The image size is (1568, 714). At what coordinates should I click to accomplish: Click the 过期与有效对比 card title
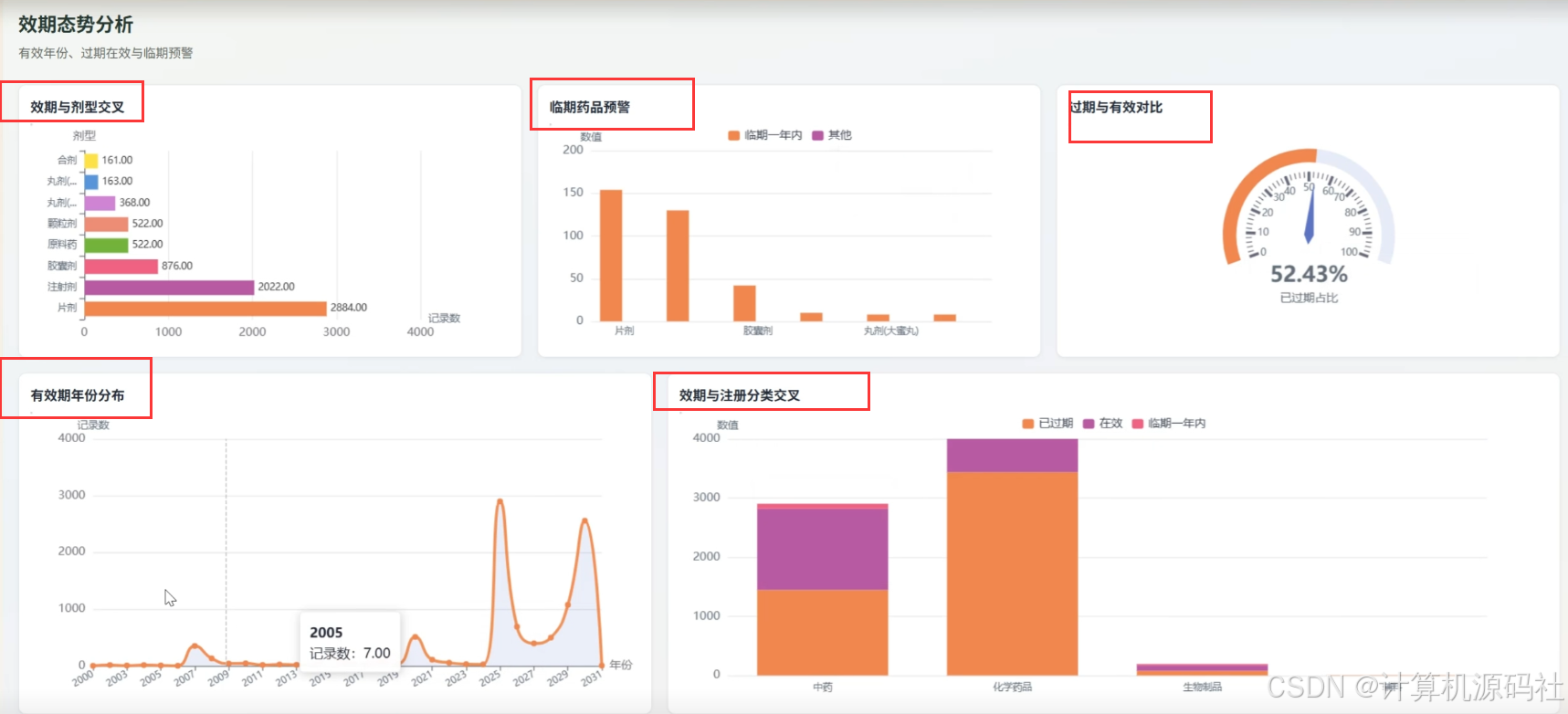tap(1116, 107)
